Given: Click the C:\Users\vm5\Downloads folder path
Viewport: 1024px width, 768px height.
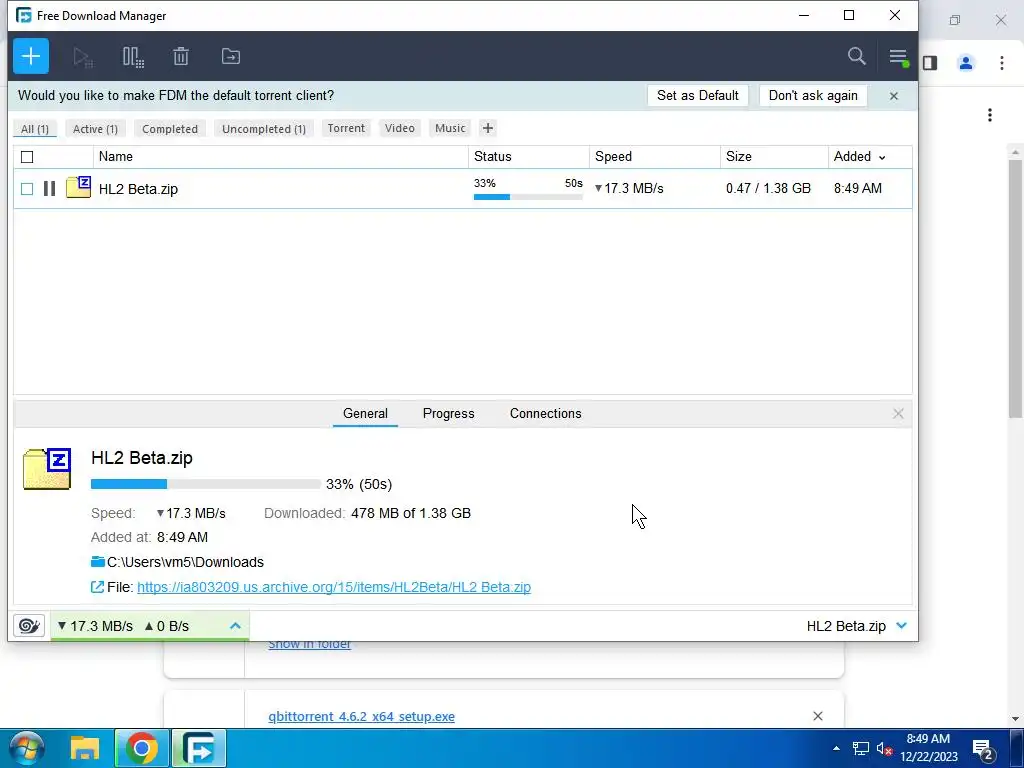Looking at the screenshot, I should pos(185,562).
